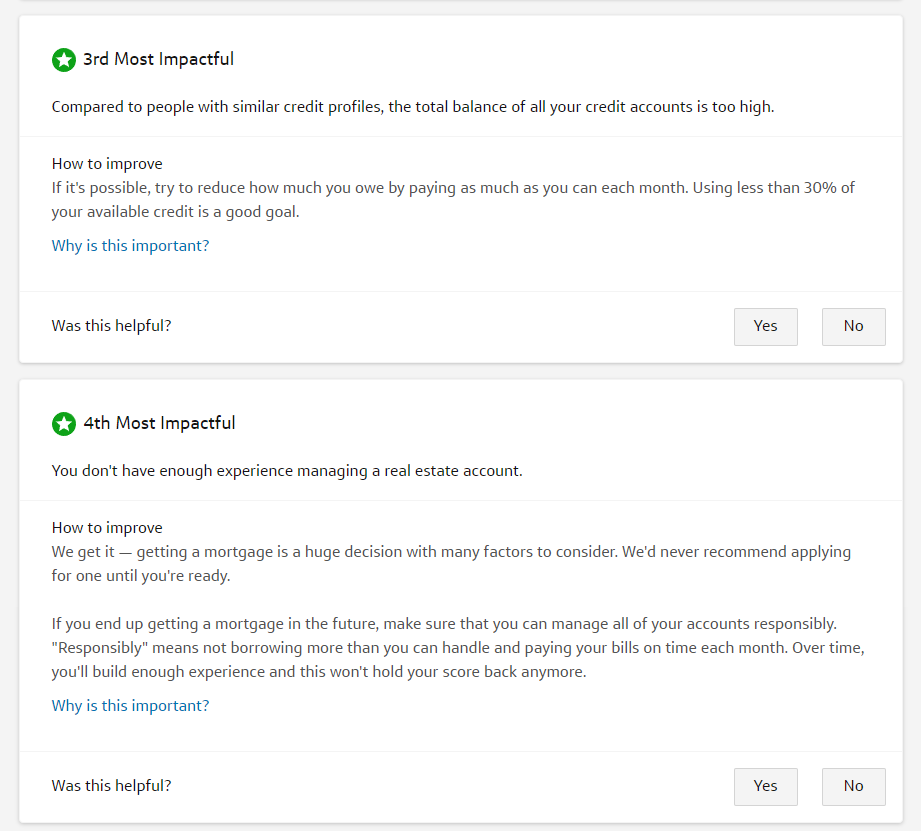The width and height of the screenshot is (921, 831).
Task: Click the paragraph defining 'Responsibly'
Action: (x=457, y=648)
